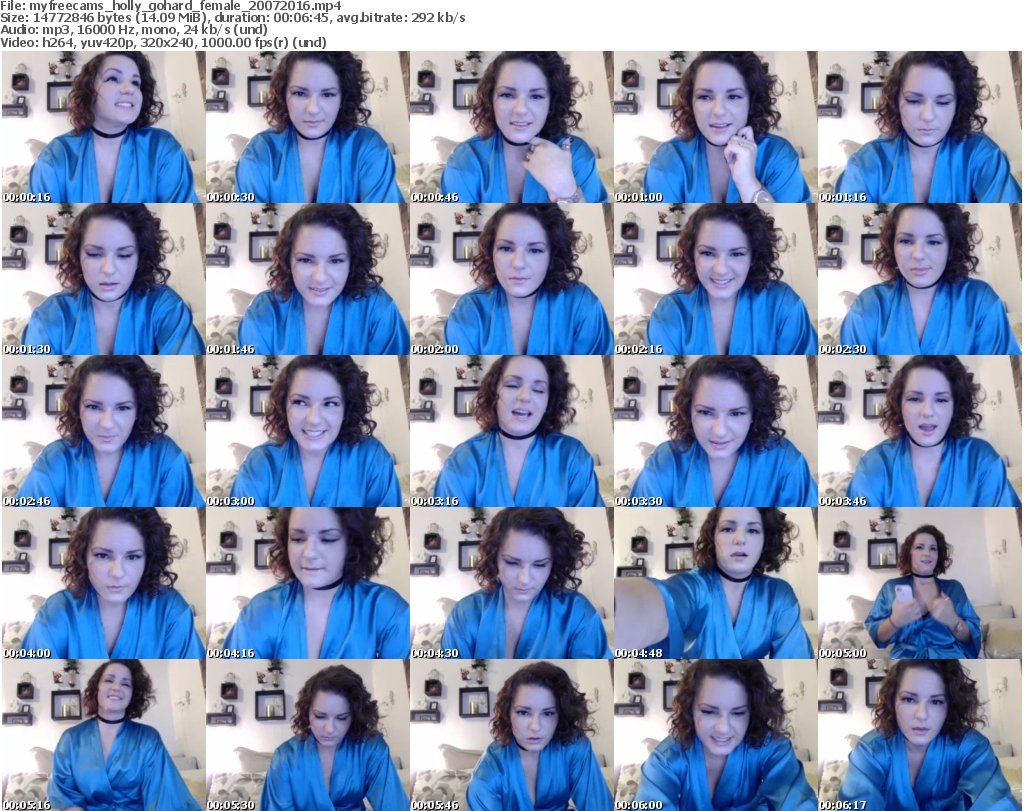Select the frame at 00:01:46

click(308, 279)
